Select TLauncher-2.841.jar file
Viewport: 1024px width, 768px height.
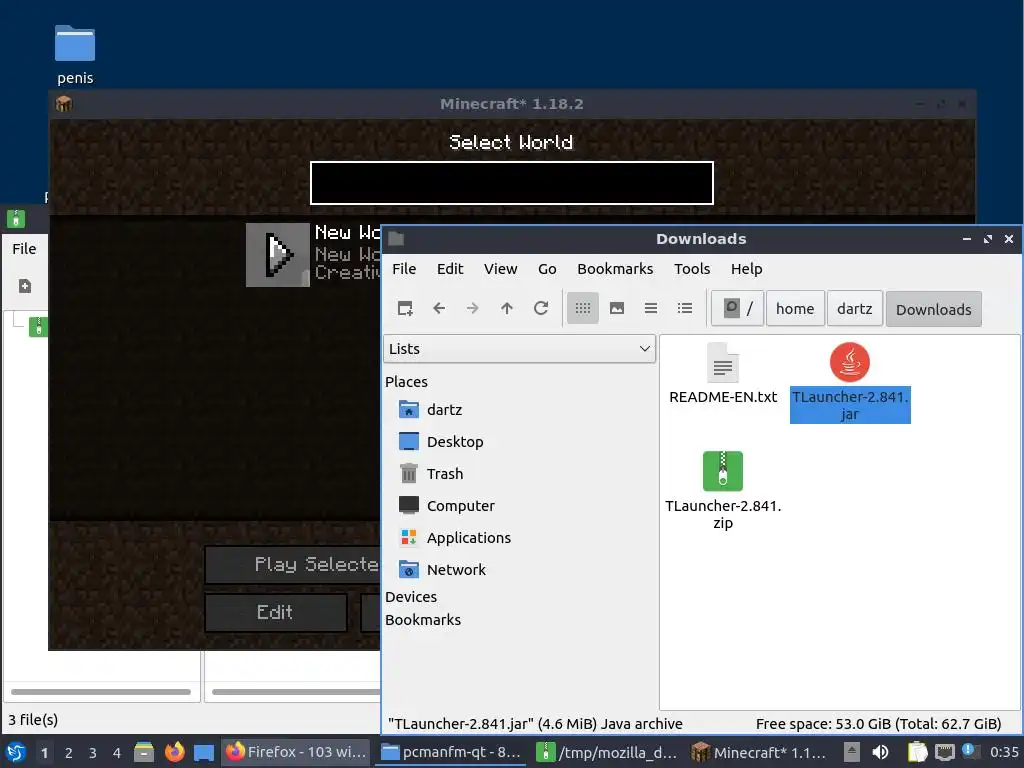point(850,383)
